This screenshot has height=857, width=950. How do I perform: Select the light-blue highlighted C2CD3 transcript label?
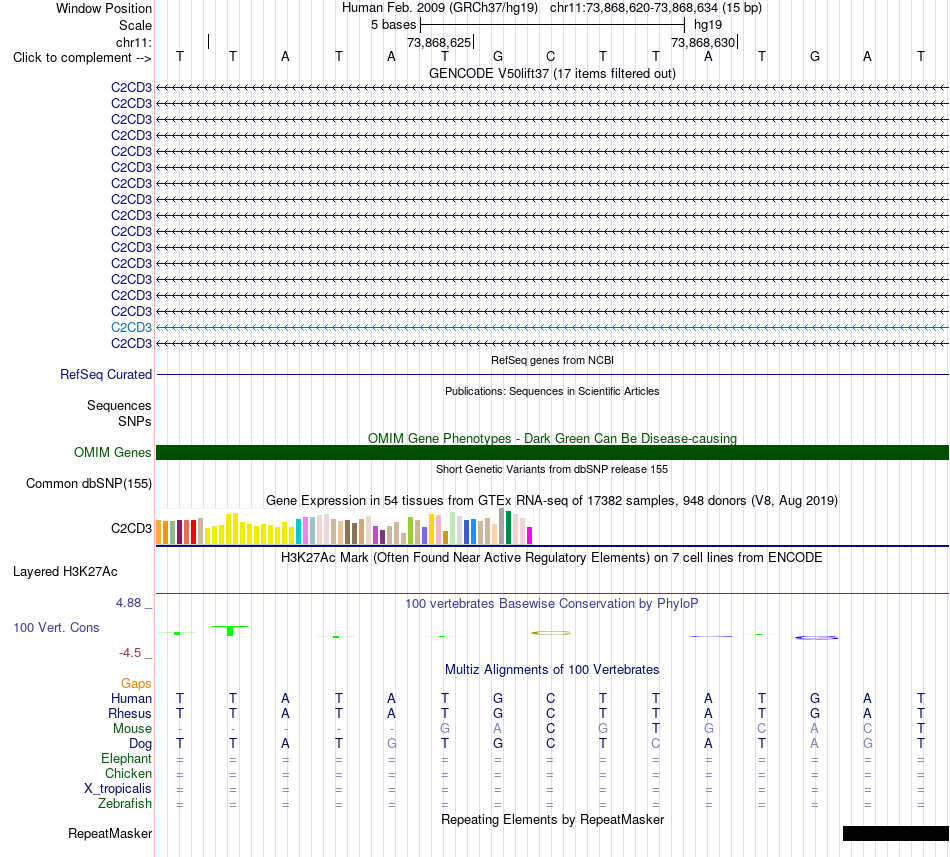[x=131, y=327]
